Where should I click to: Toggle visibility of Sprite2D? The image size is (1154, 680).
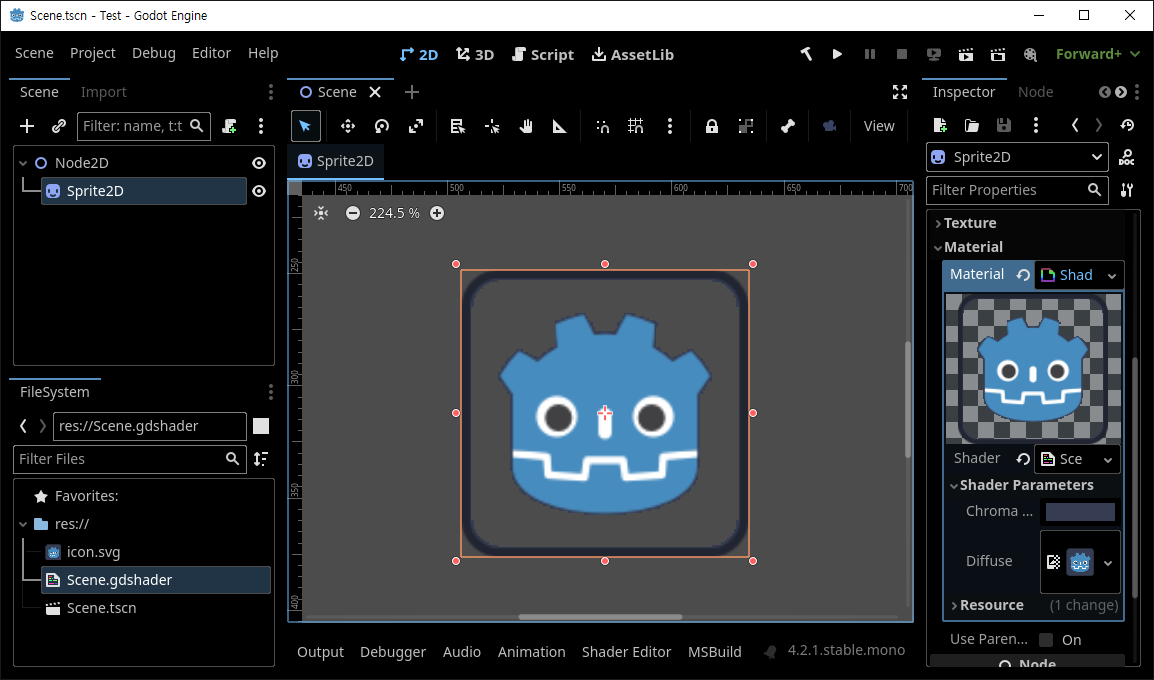(259, 191)
